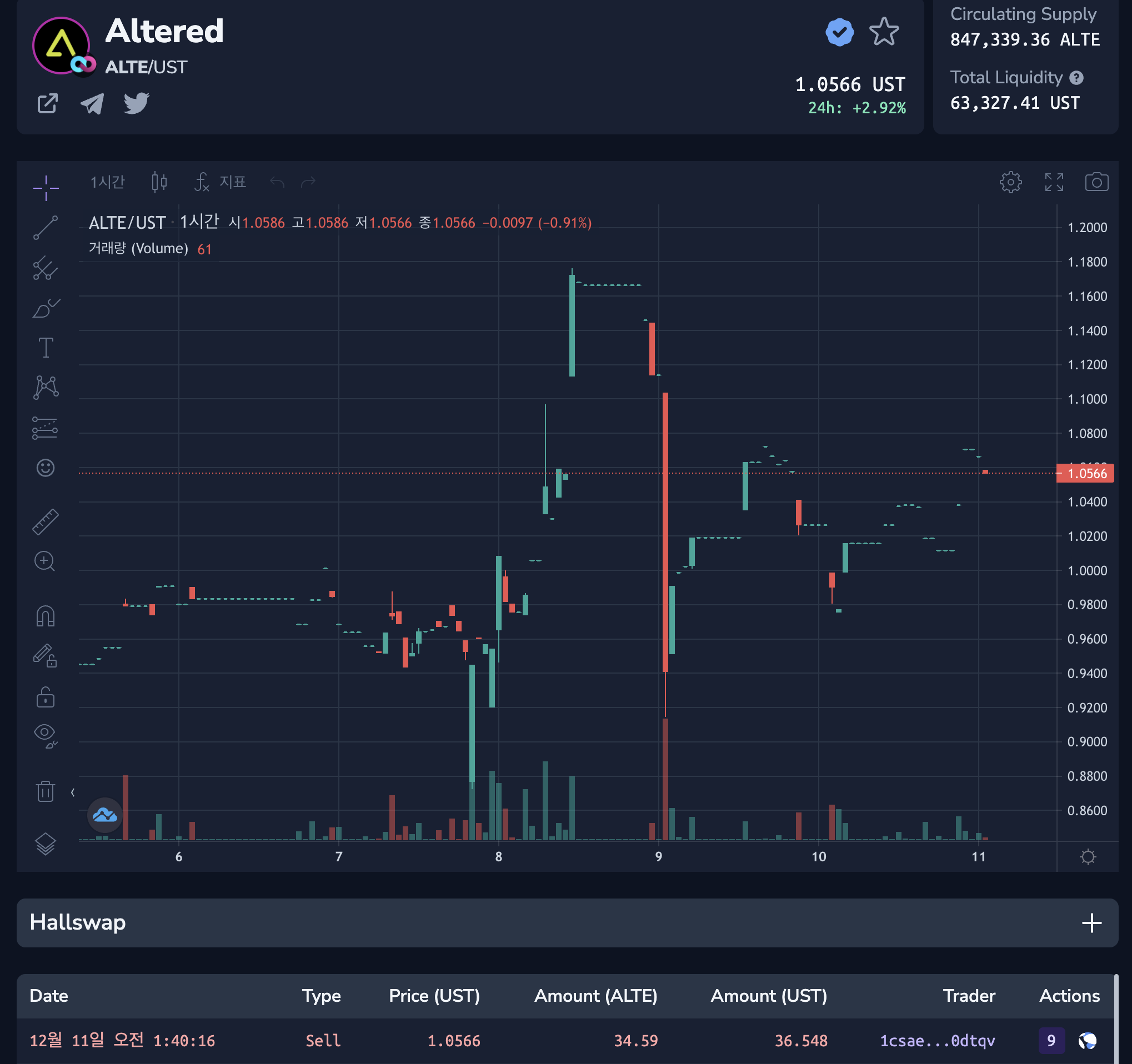Click the trash remove drawings icon
This screenshot has width=1132, height=1064.
[x=46, y=791]
